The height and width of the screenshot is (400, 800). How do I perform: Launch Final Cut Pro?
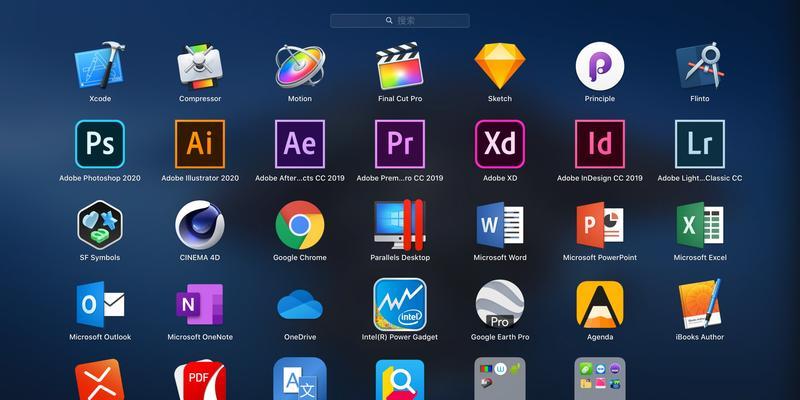[x=400, y=66]
